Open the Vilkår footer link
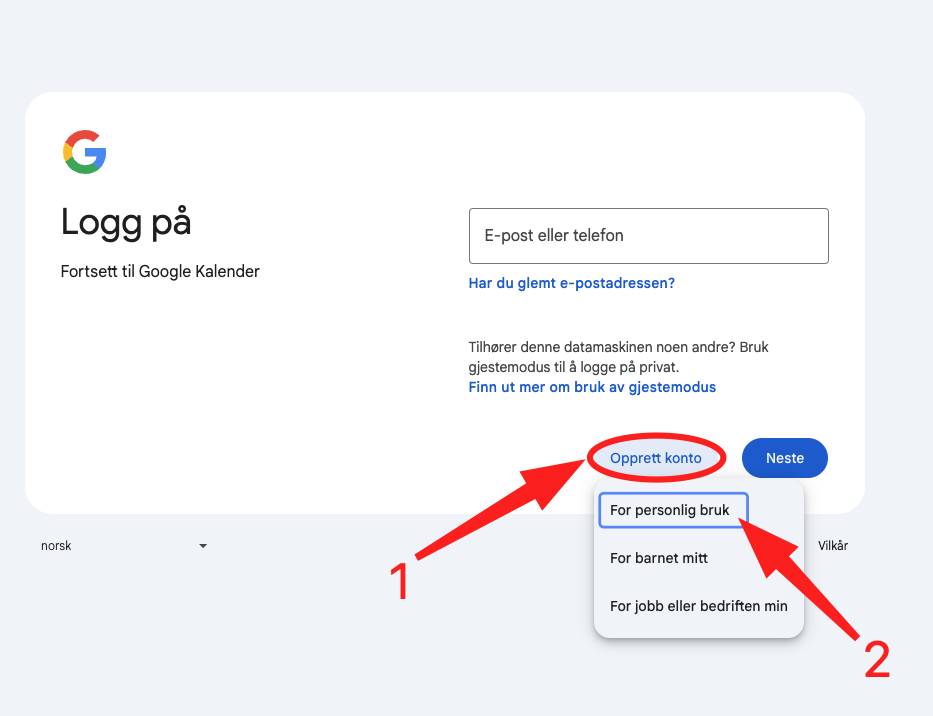 point(832,546)
